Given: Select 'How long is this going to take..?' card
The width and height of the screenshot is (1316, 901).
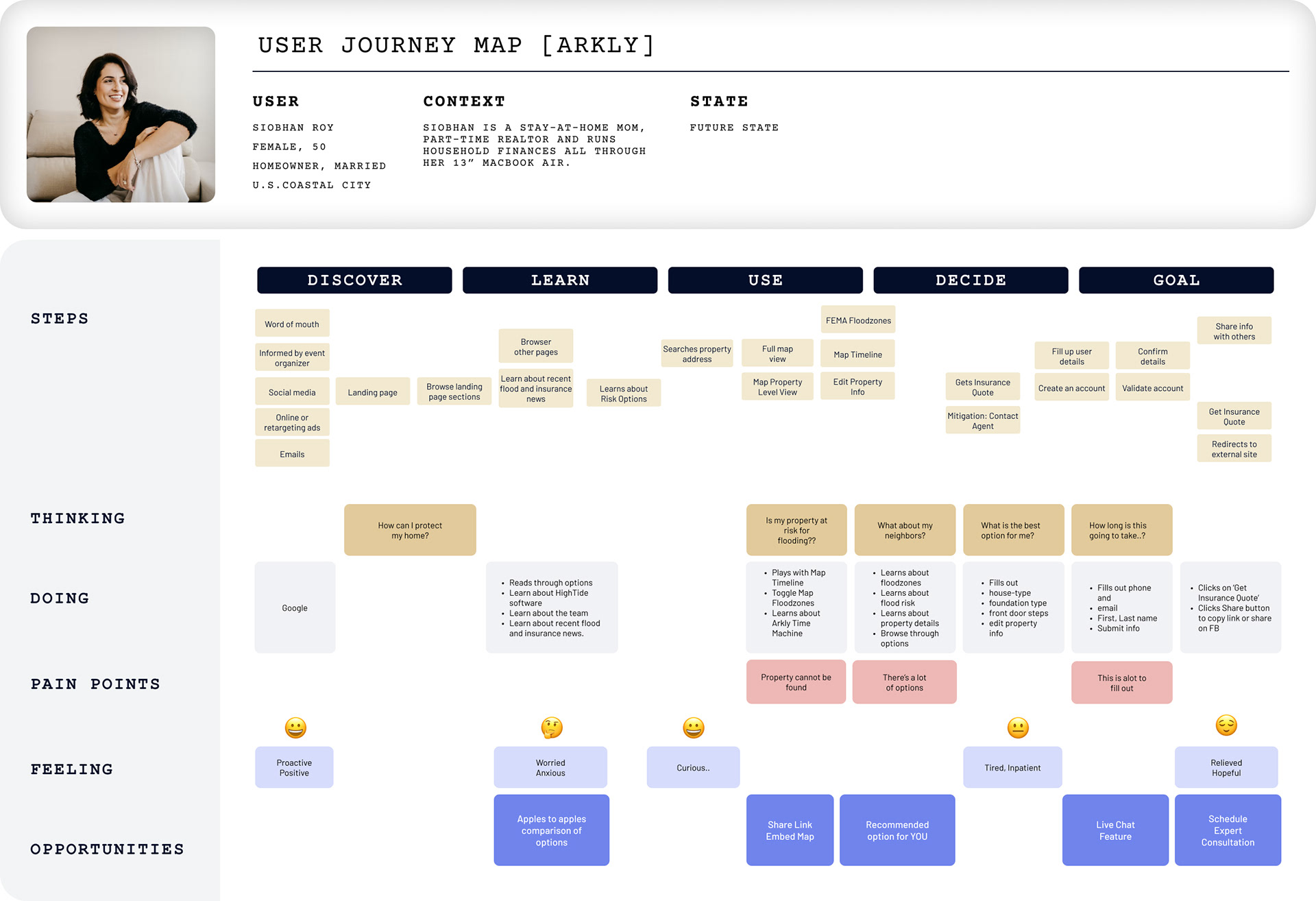Looking at the screenshot, I should [1121, 530].
